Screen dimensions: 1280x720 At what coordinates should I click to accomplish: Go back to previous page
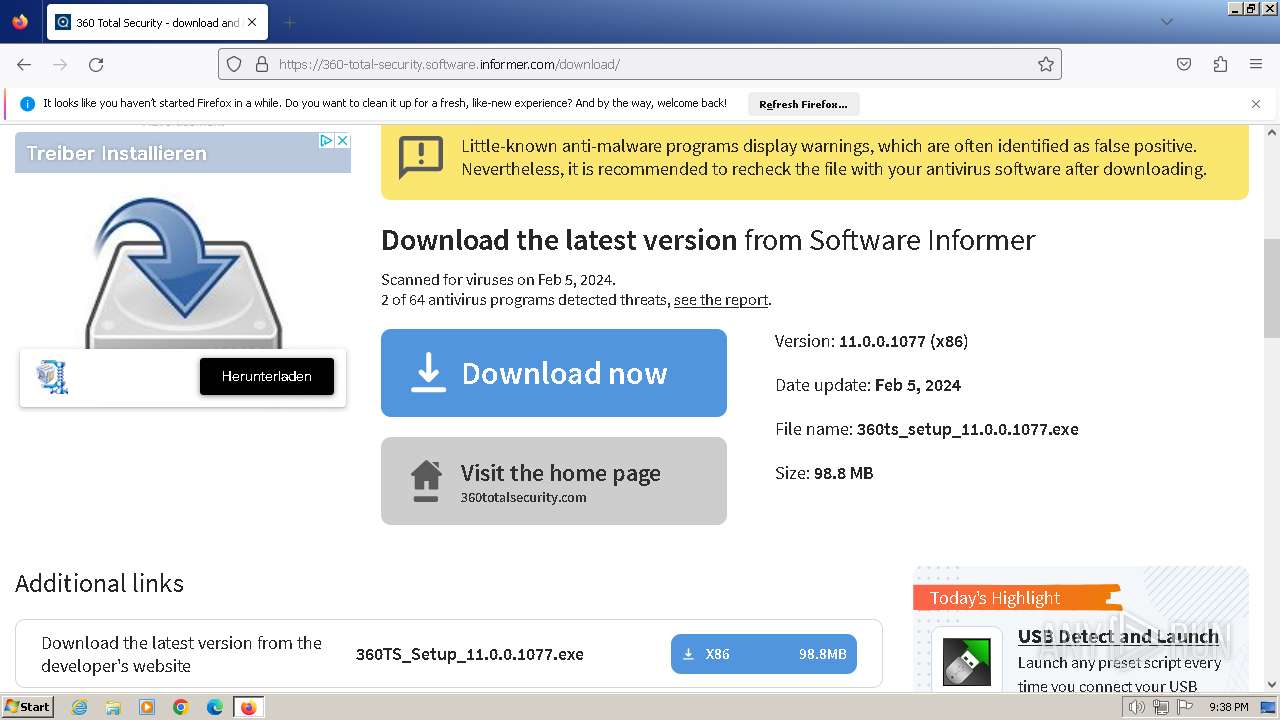tap(24, 64)
